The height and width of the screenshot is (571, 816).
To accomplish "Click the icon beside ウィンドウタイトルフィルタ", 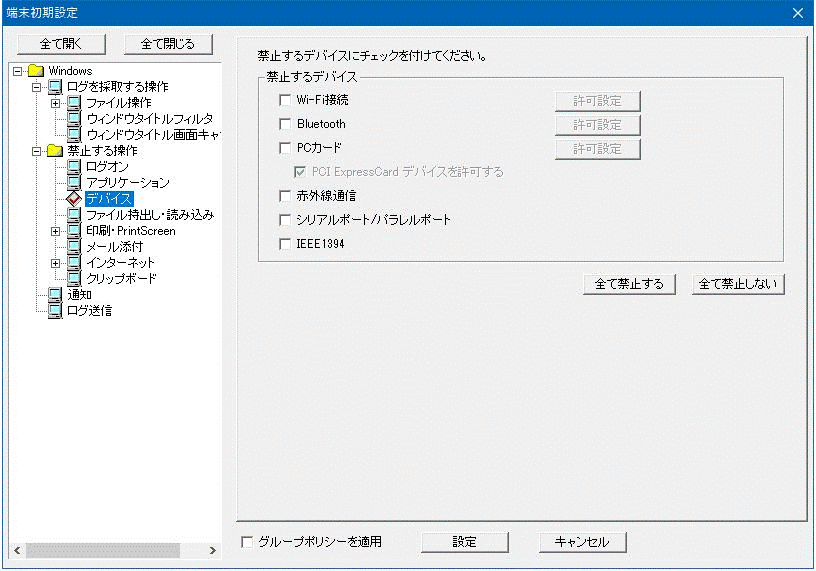I will (74, 119).
